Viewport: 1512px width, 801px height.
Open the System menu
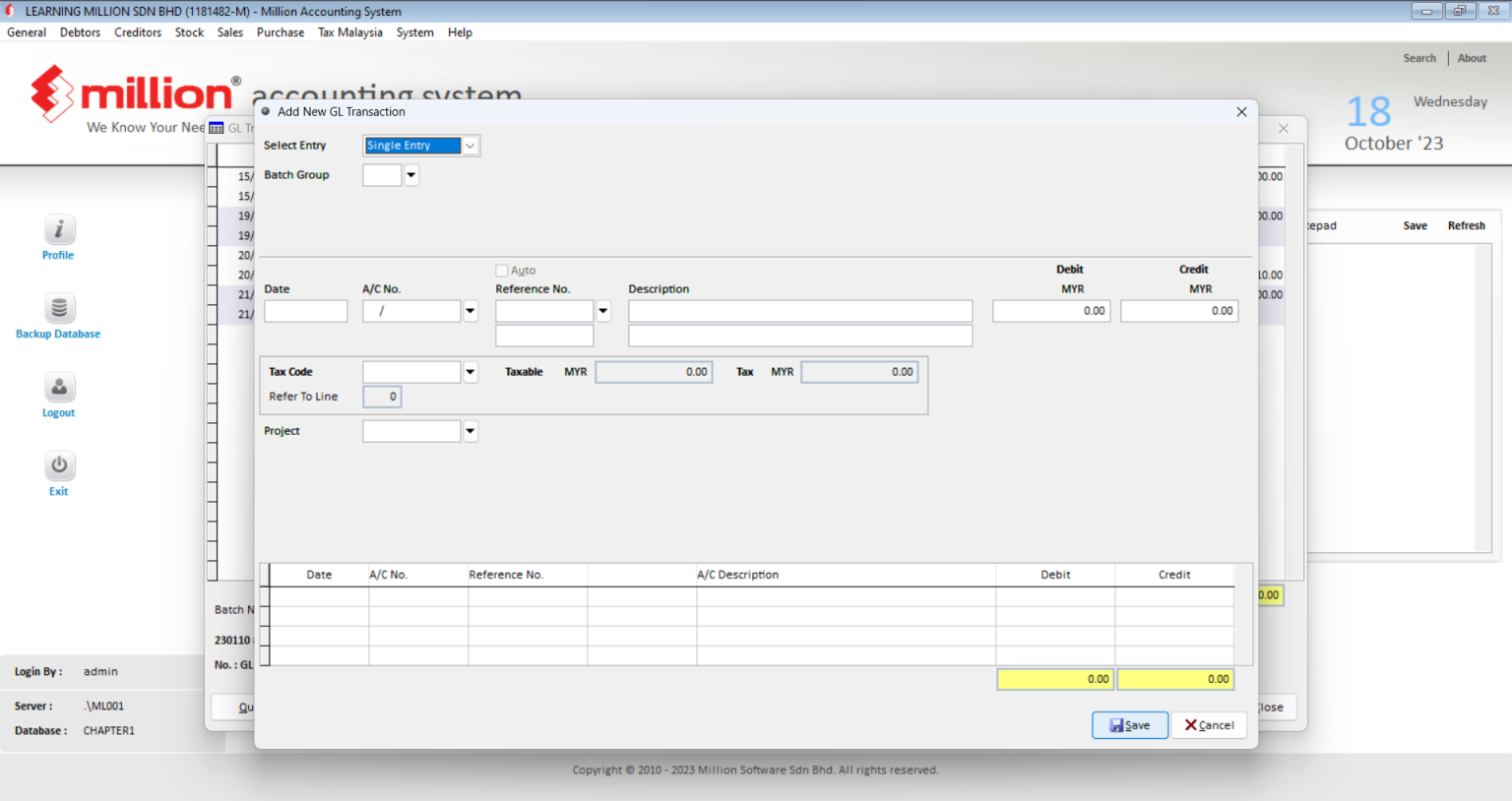click(x=414, y=31)
